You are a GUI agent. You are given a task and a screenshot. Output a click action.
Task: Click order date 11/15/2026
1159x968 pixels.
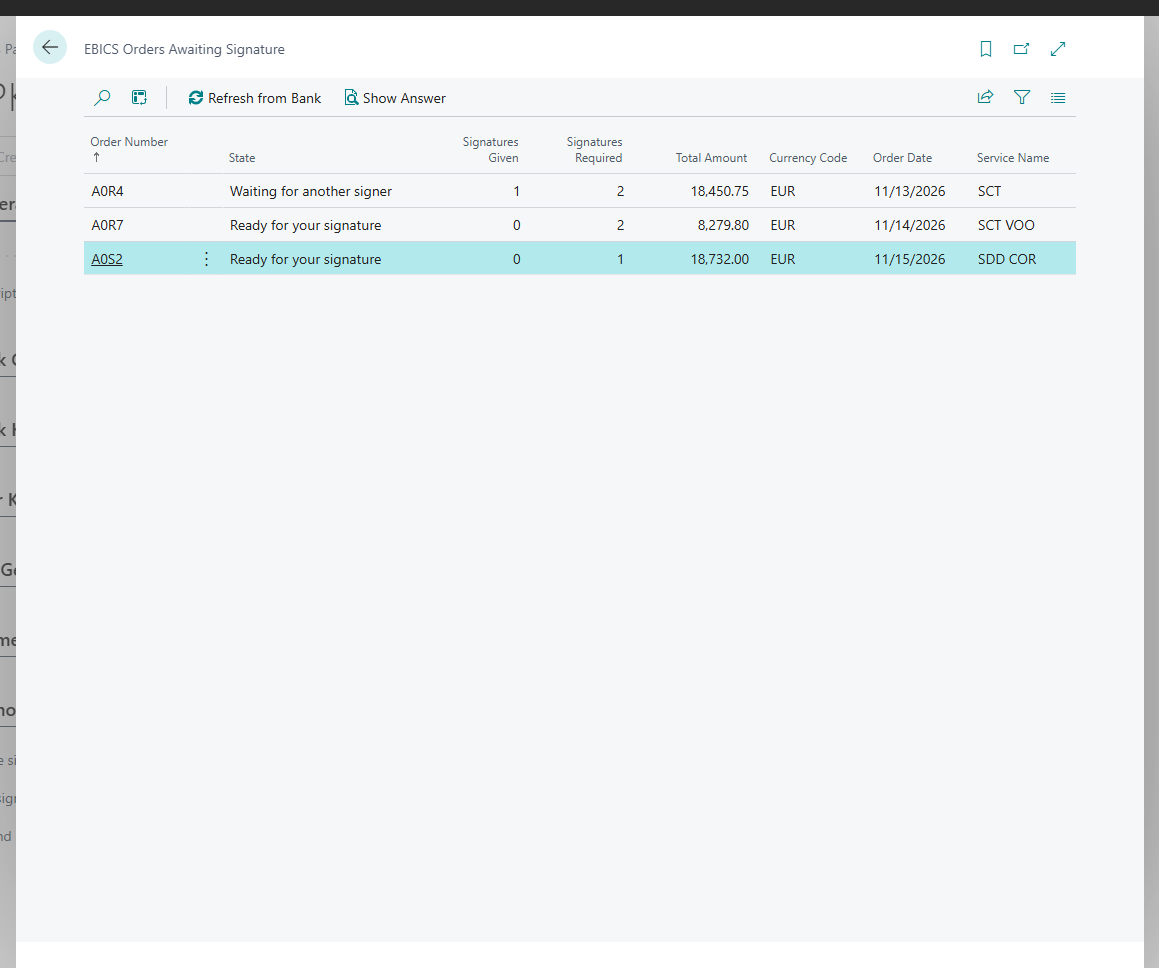909,259
